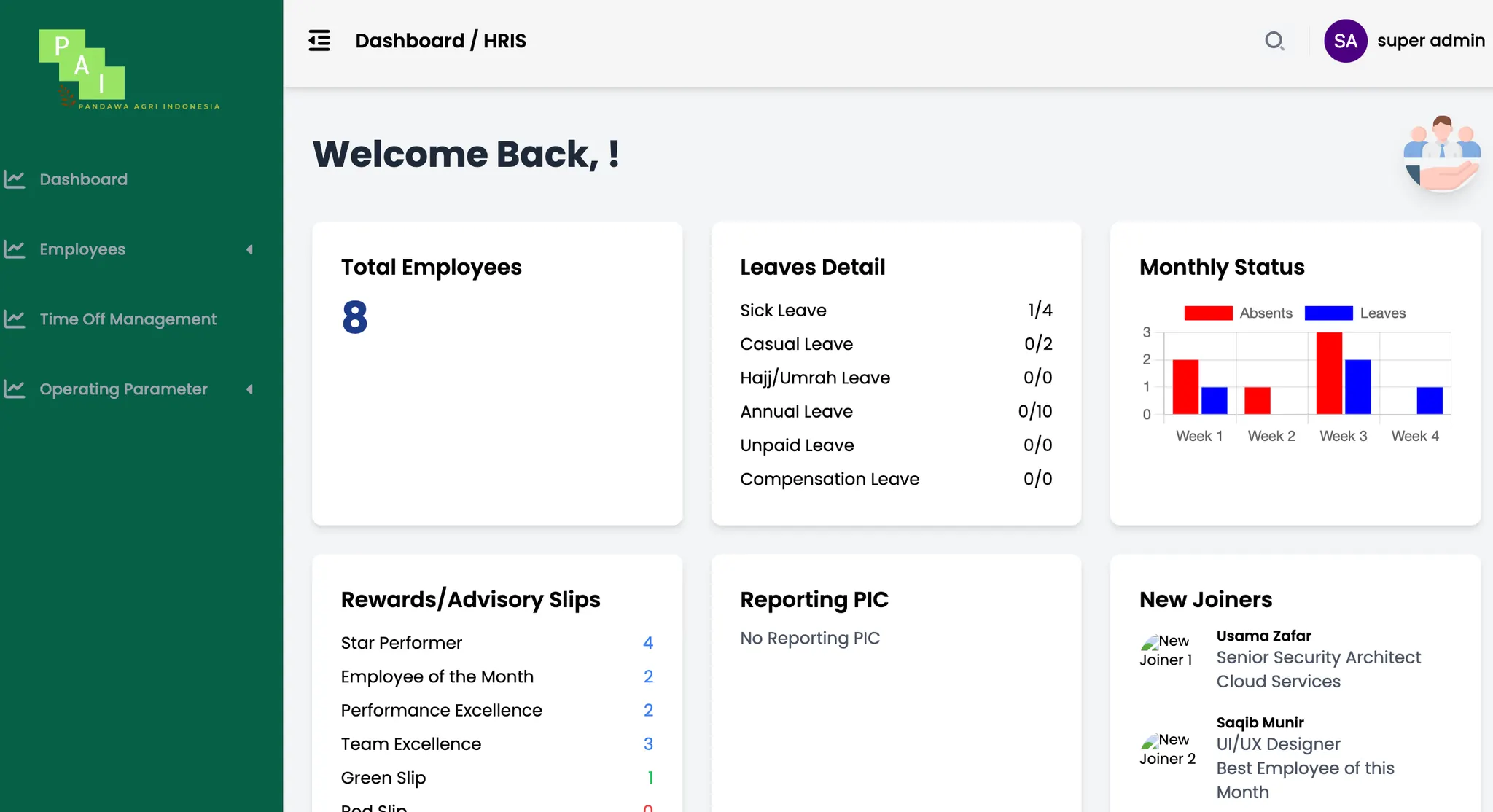
Task: Click the Operating Parameter chart icon
Action: coord(15,389)
